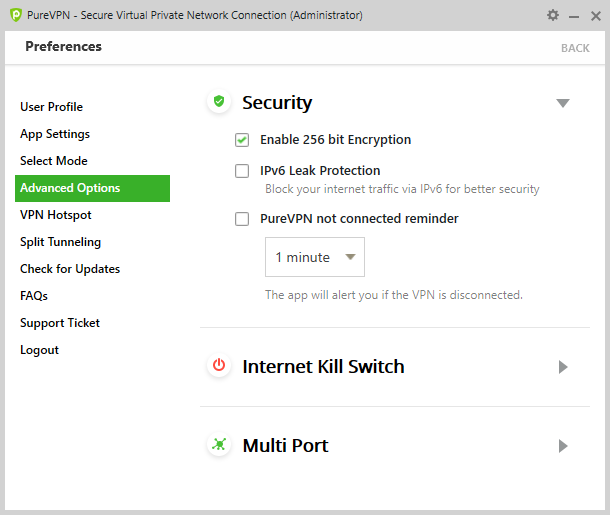Click the green Security shield icon
The height and width of the screenshot is (515, 610).
click(219, 102)
